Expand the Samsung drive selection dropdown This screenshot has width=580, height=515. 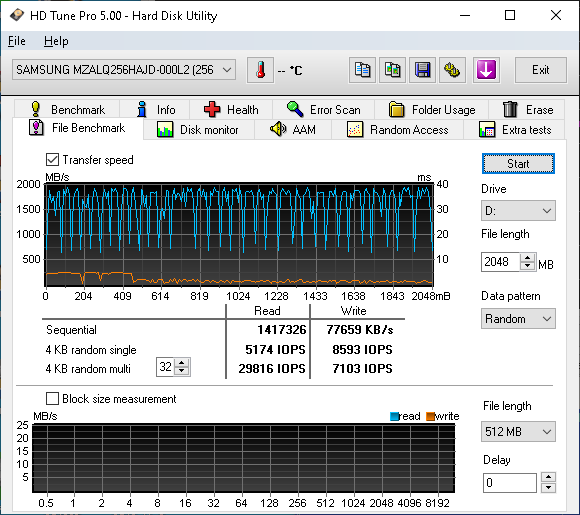124,70
